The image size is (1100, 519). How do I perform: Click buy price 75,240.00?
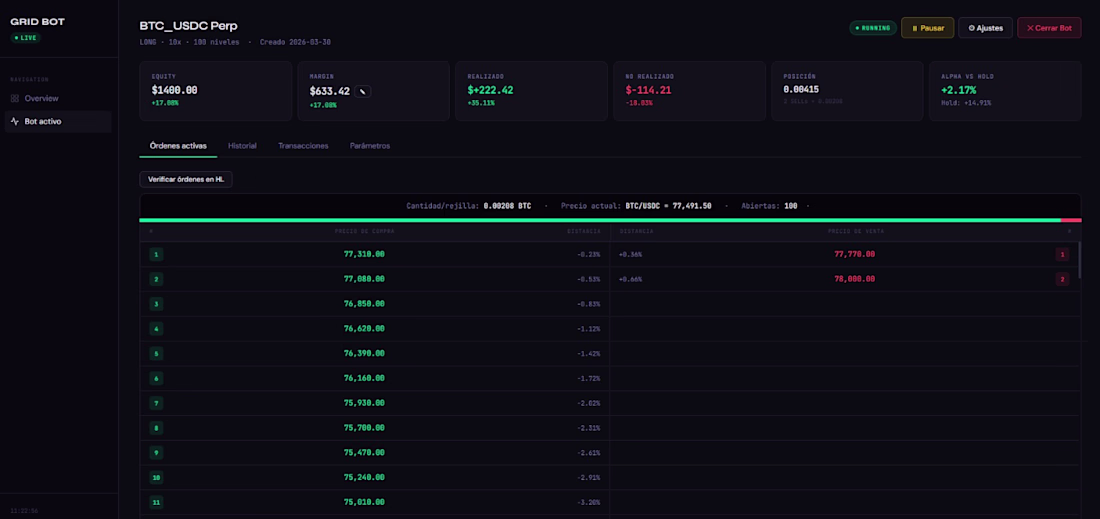point(364,478)
